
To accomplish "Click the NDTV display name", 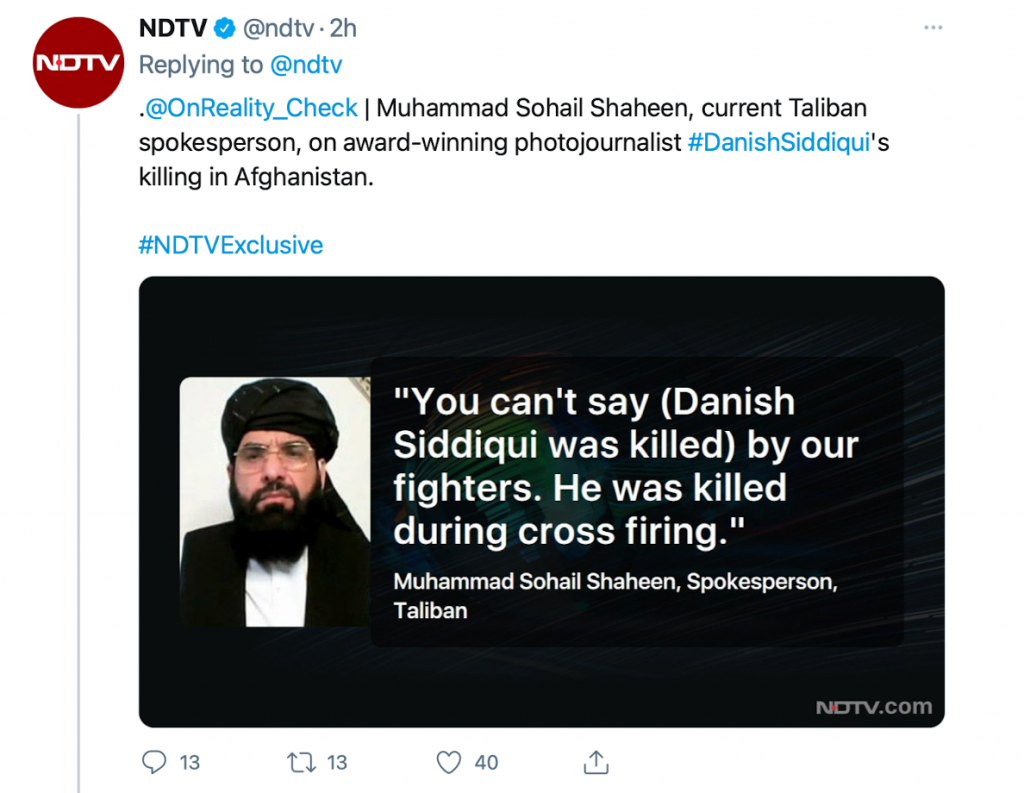I will 172,29.
